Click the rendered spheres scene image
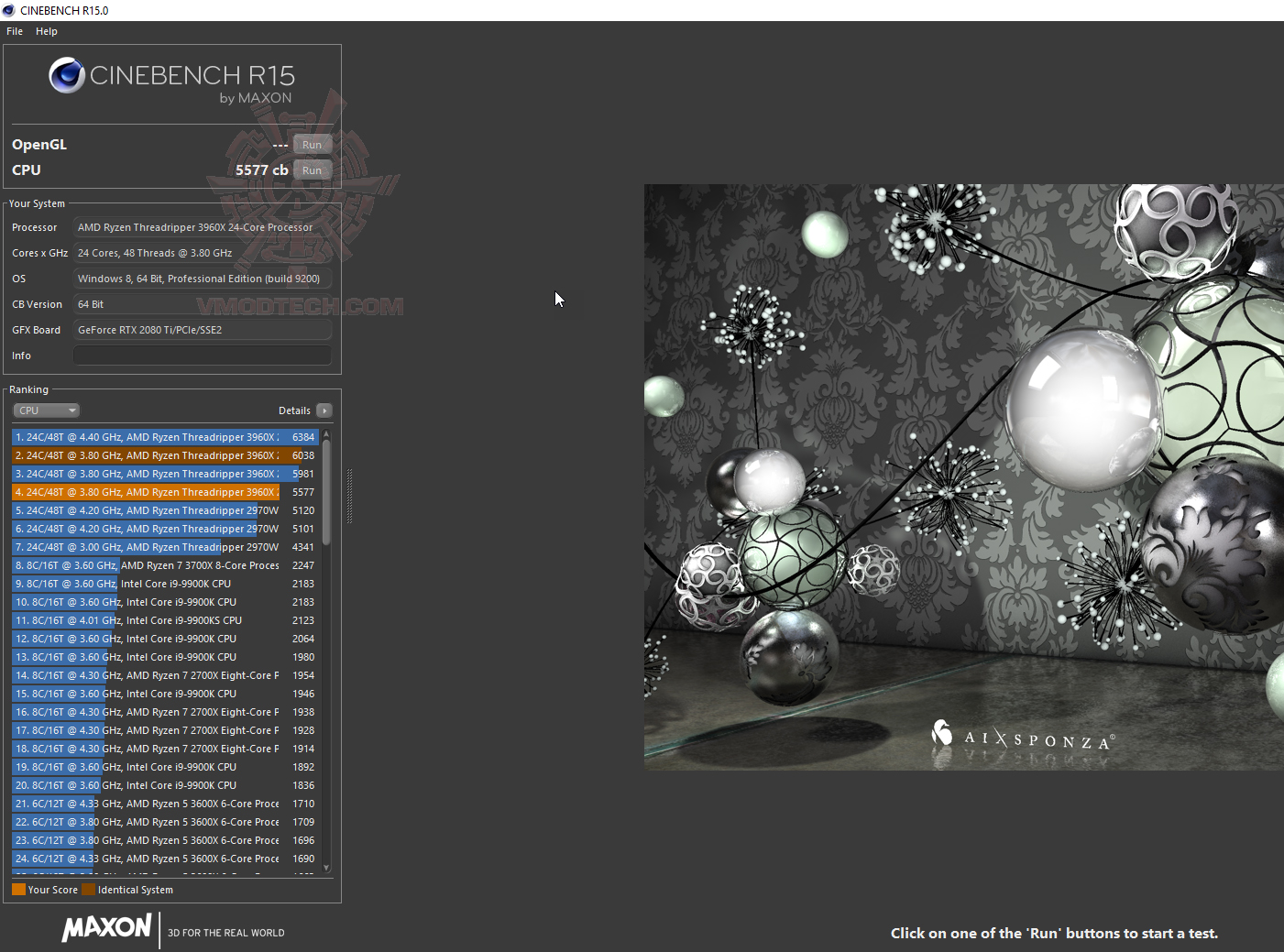The width and height of the screenshot is (1284, 952). (x=964, y=477)
